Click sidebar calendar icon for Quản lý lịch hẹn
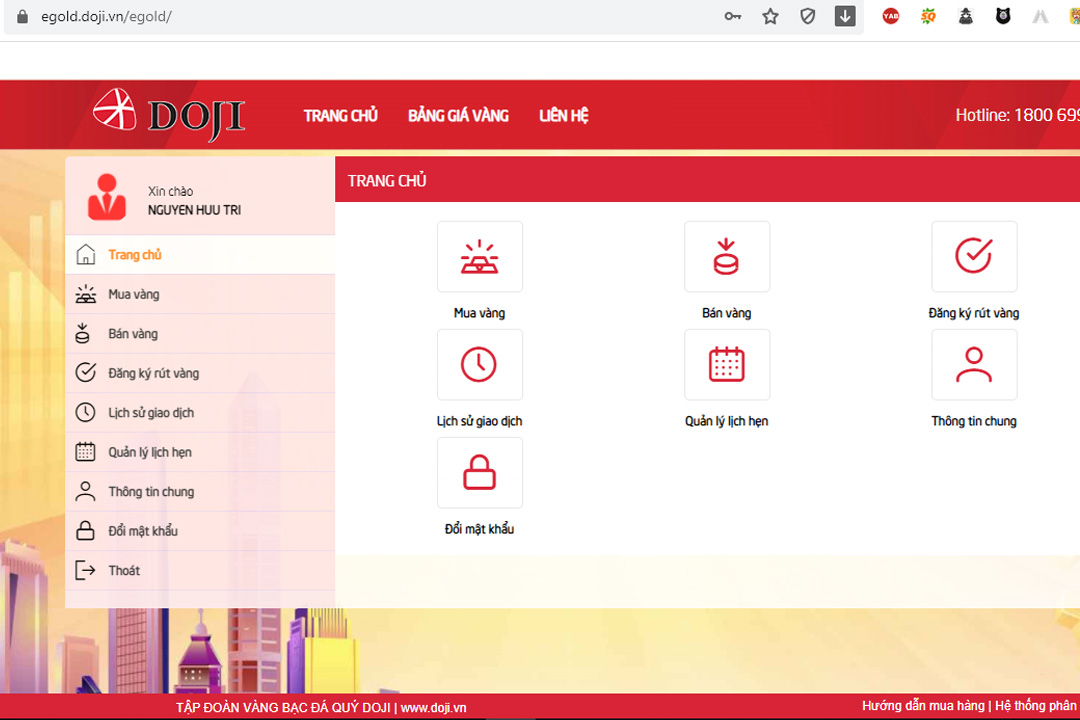Screen dimensions: 1080x720 (x=85, y=452)
